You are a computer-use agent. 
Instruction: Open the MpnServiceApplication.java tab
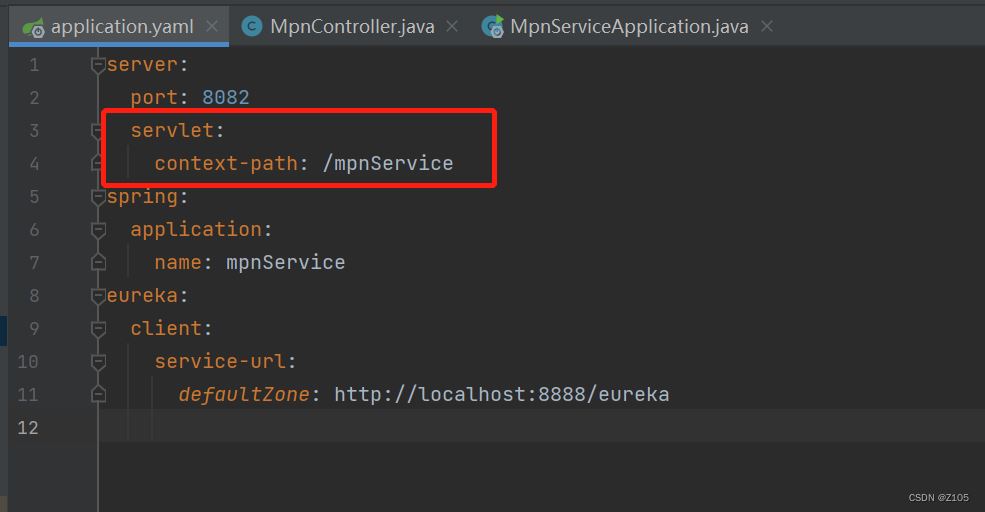629,26
